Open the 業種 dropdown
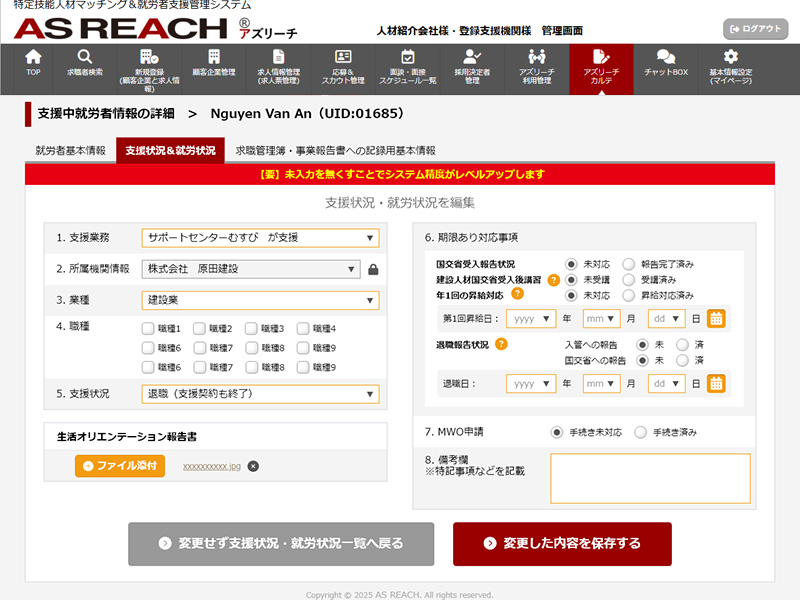800x600 pixels. click(x=260, y=301)
